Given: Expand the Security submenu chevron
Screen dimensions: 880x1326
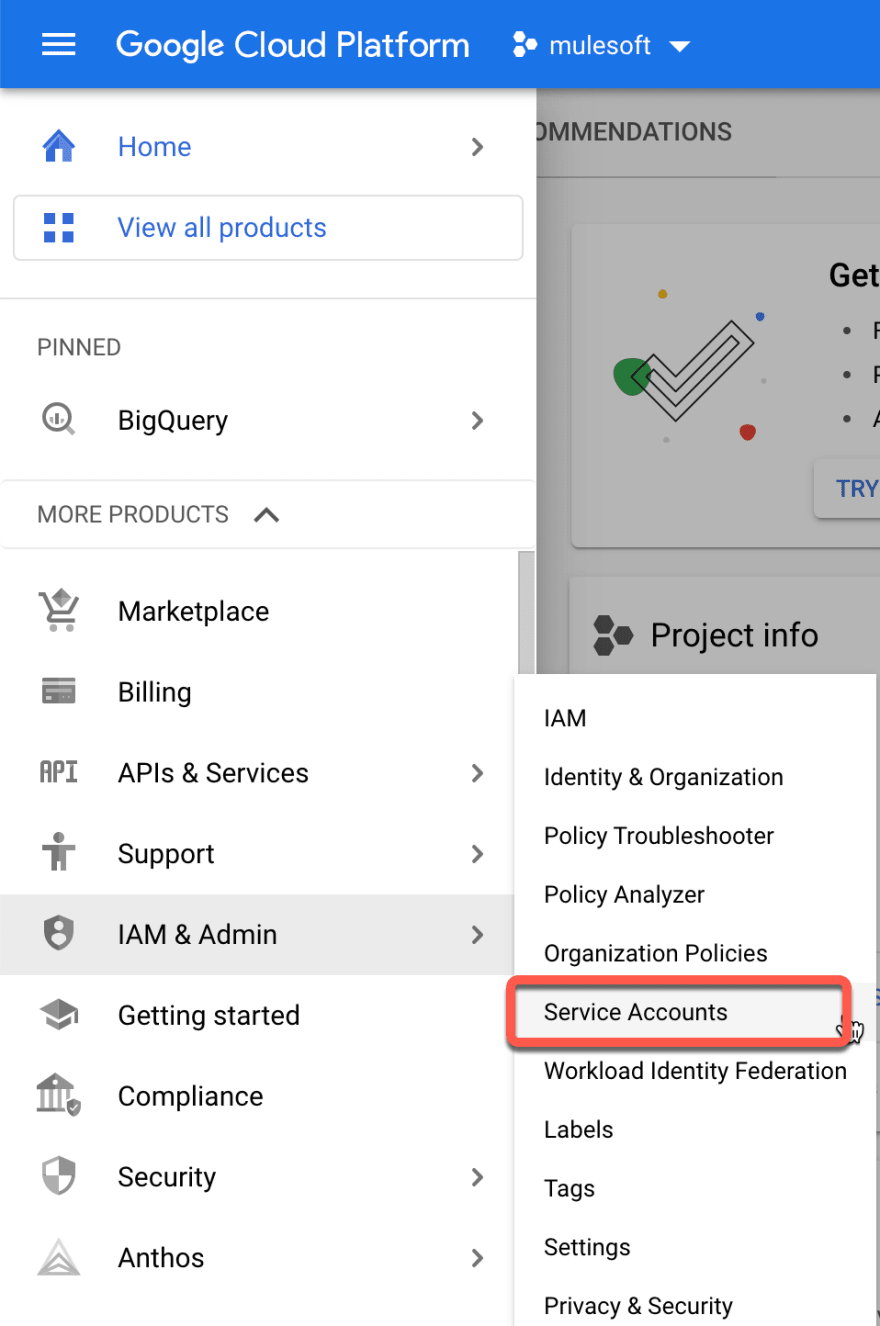Looking at the screenshot, I should pyautogui.click(x=477, y=1177).
